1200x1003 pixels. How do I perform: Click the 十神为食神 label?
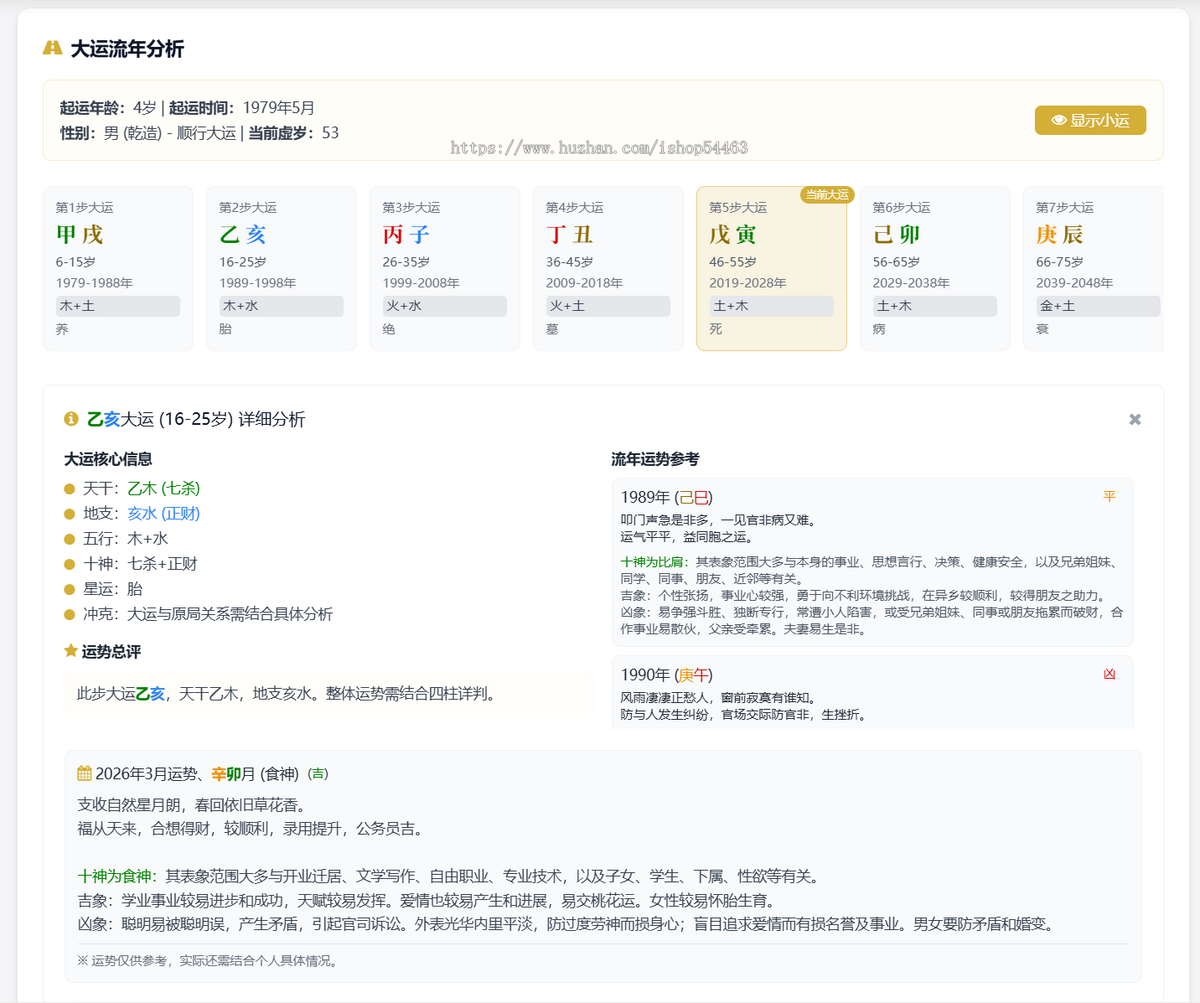(117, 876)
